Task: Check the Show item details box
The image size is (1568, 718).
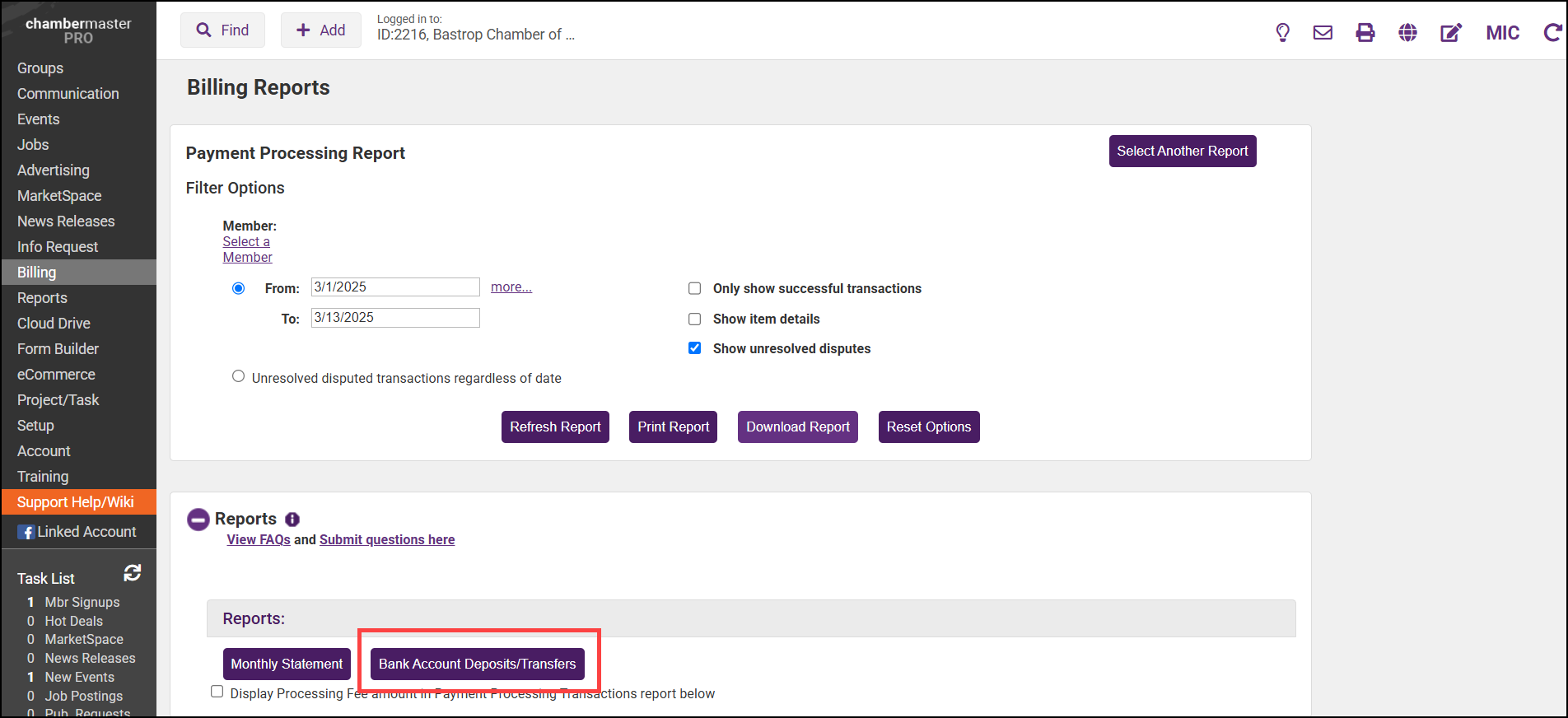Action: coord(695,319)
